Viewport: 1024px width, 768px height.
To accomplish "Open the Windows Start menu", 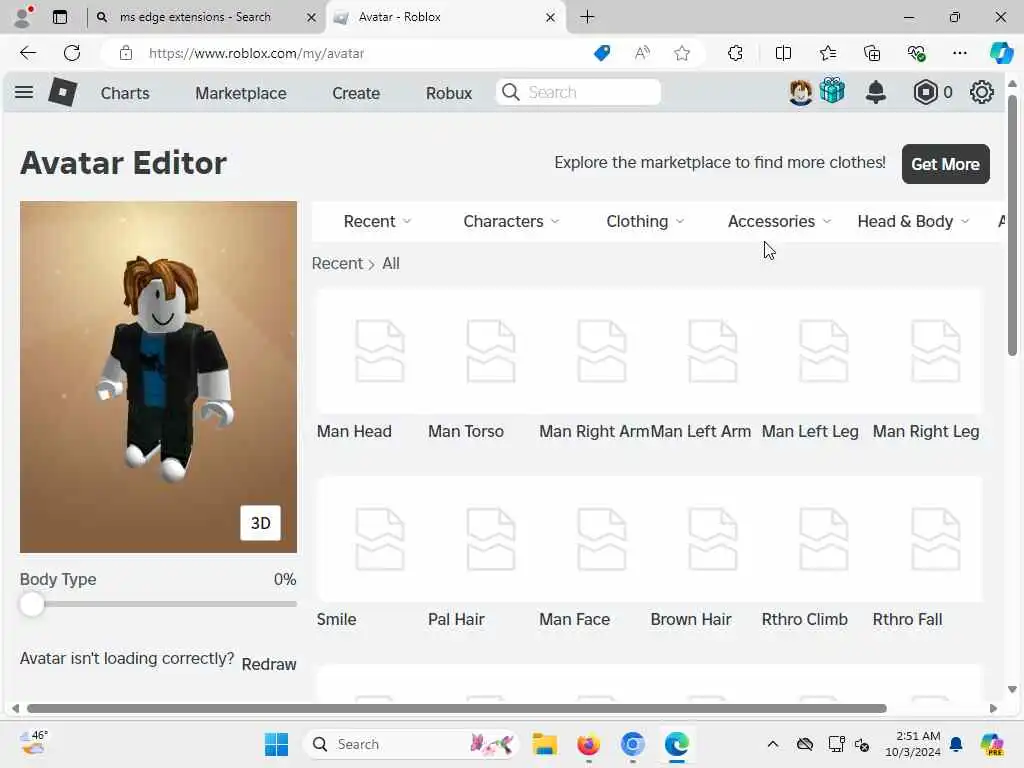I will tap(276, 744).
